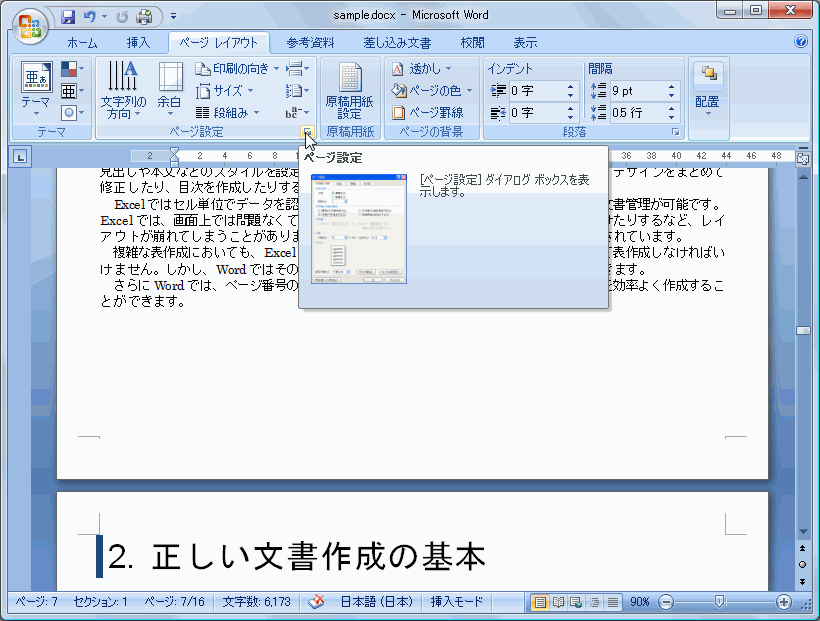Switch to print layout view
Image resolution: width=820 pixels, height=621 pixels.
540,603
